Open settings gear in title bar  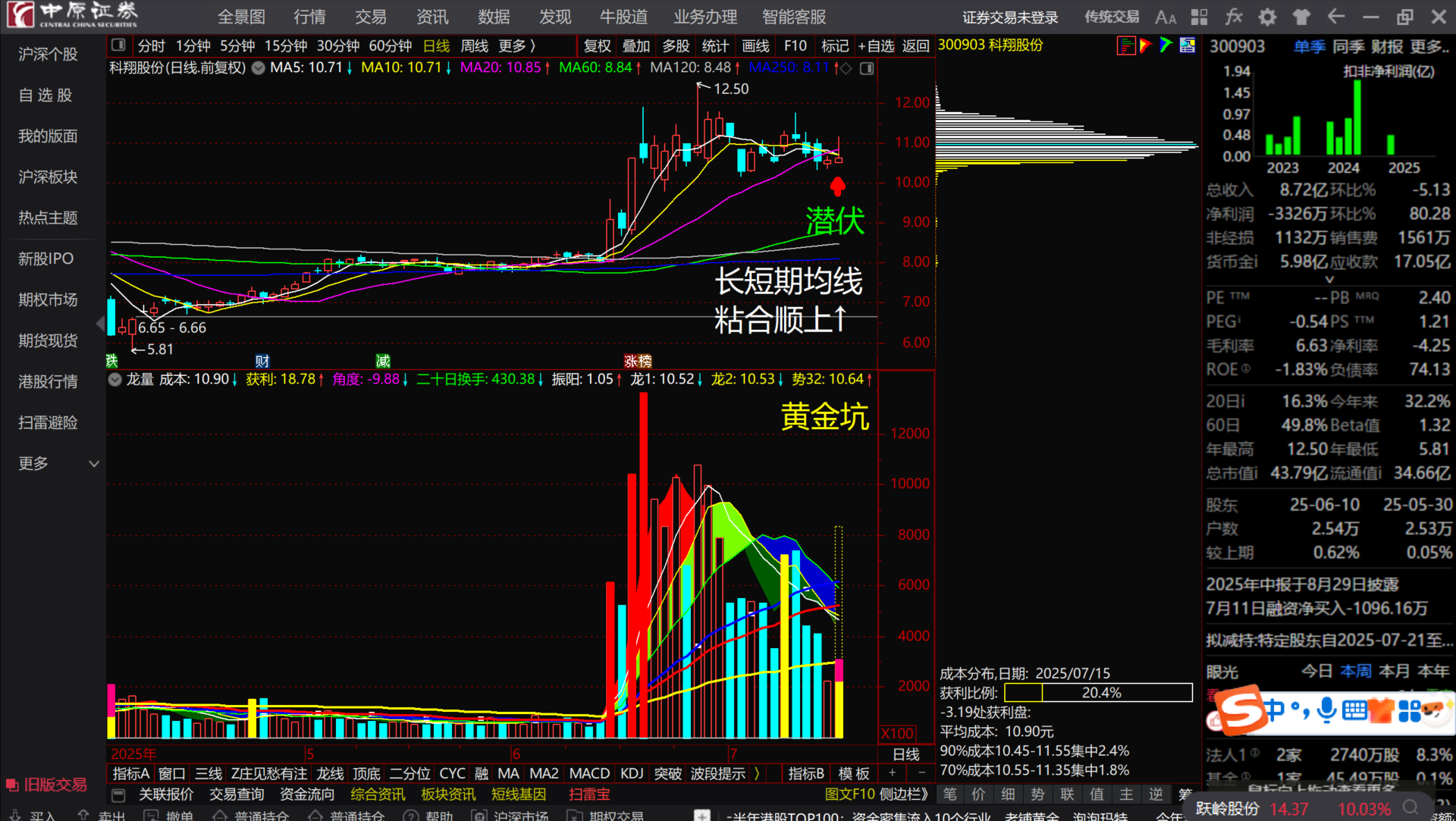point(1267,17)
